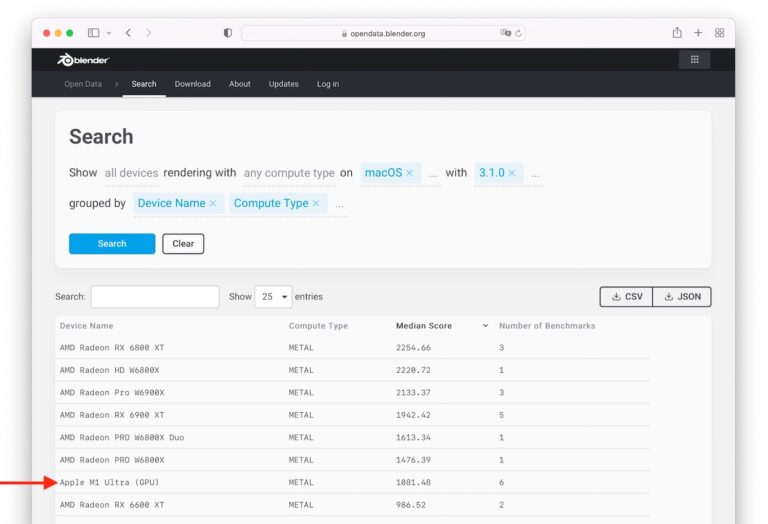Open the Updates navigation tab
768x524 pixels.
[x=283, y=84]
